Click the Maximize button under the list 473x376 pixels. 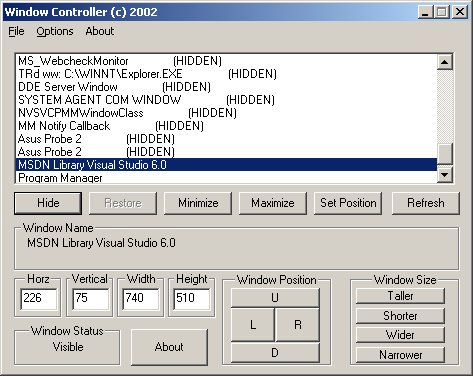(x=273, y=203)
